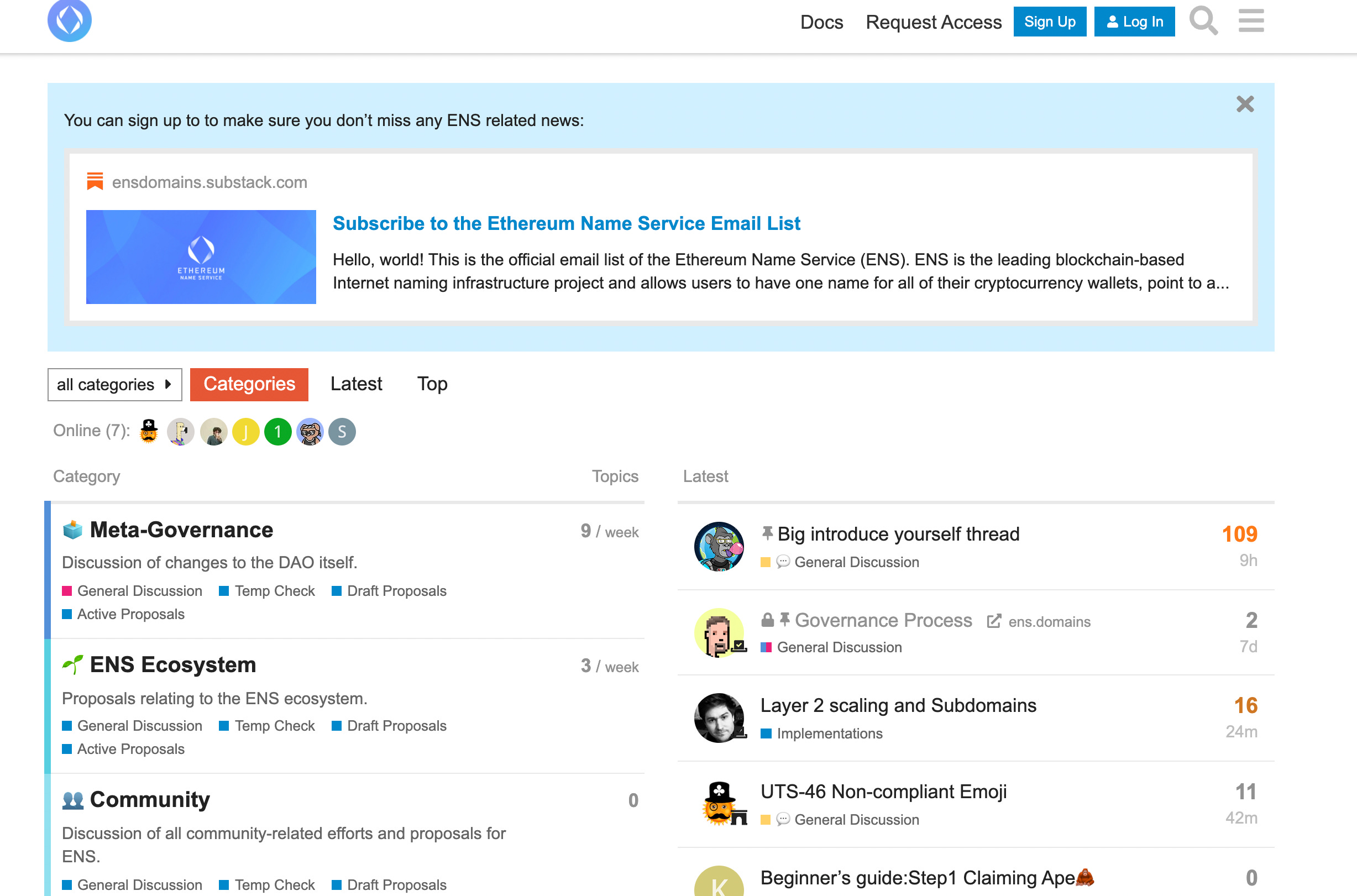
Task: Switch to the Top tab
Action: point(432,384)
